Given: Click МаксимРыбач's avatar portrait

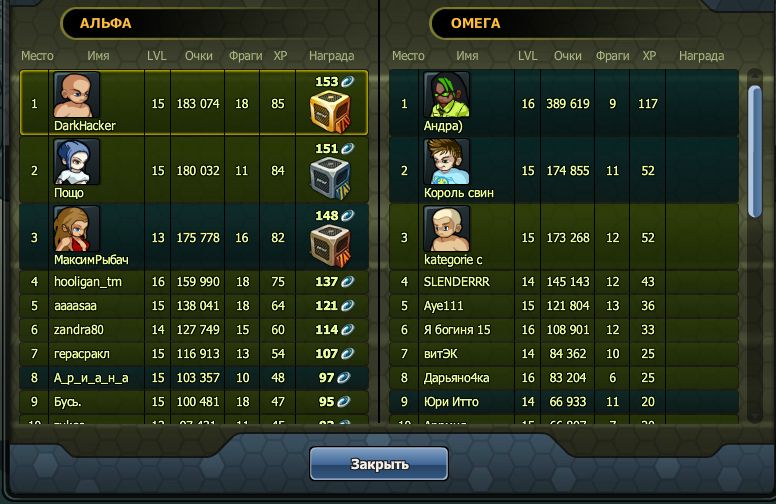Looking at the screenshot, I should point(77,229).
